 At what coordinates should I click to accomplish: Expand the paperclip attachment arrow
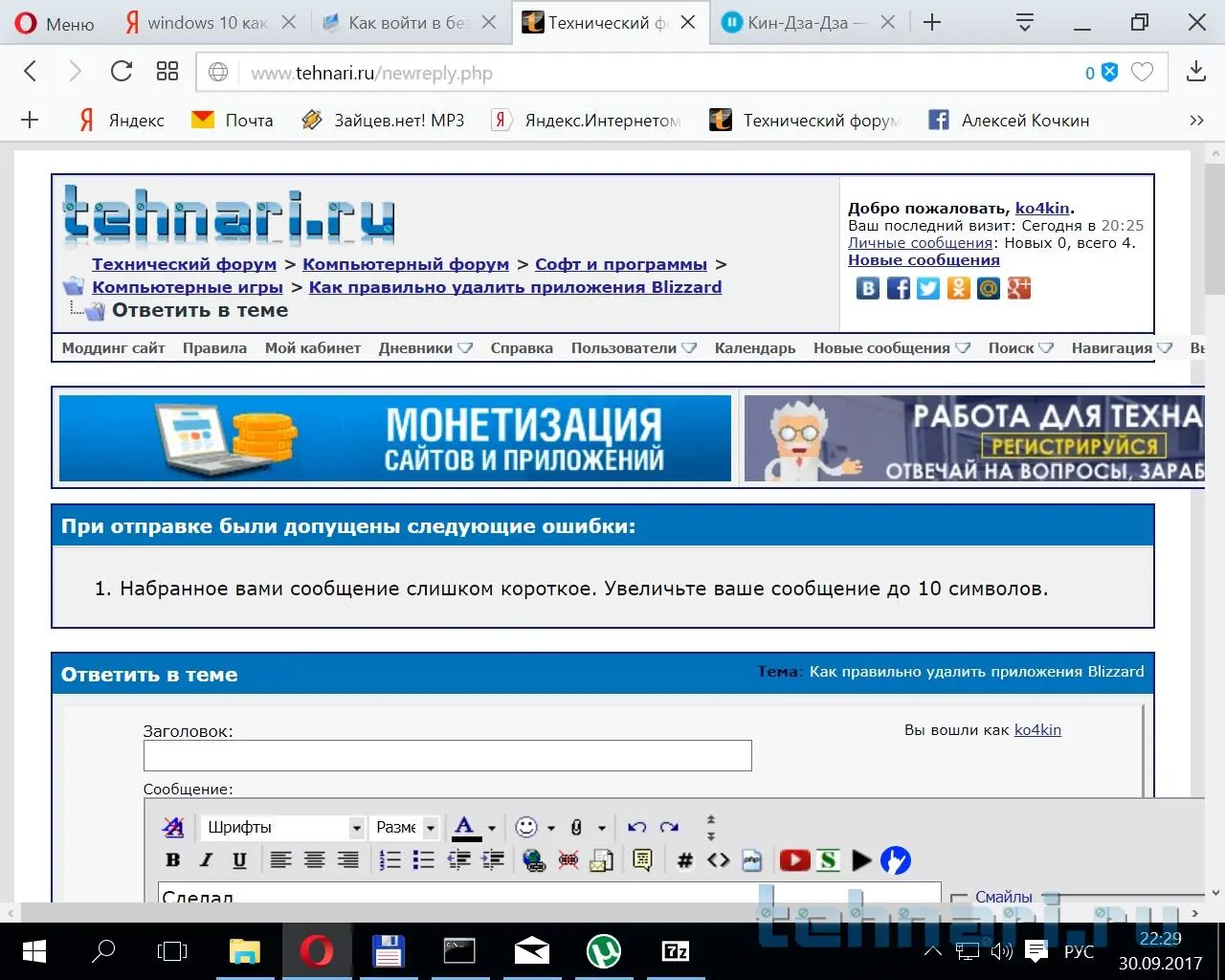[602, 828]
